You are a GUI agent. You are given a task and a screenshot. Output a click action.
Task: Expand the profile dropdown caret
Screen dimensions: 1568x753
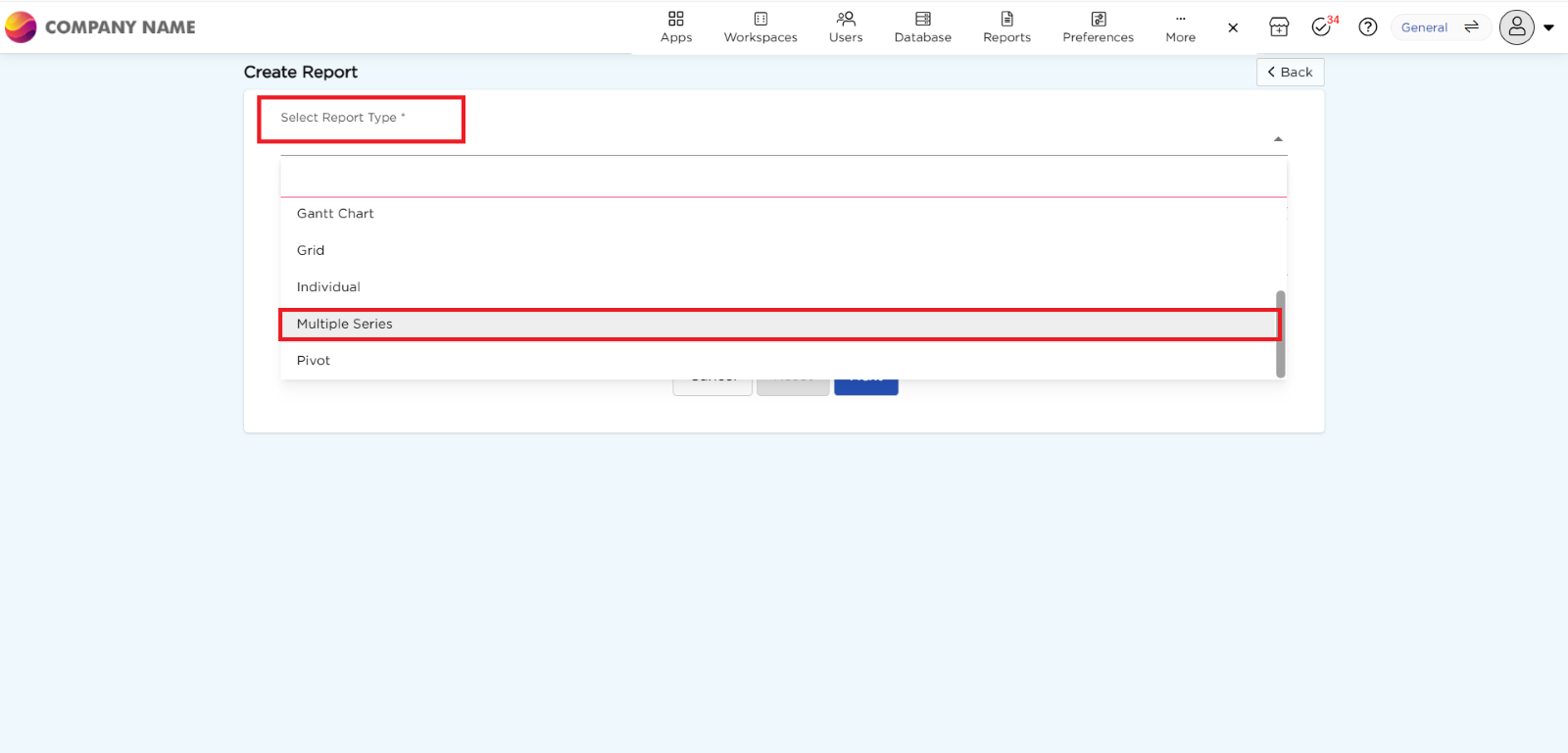pos(1549,27)
